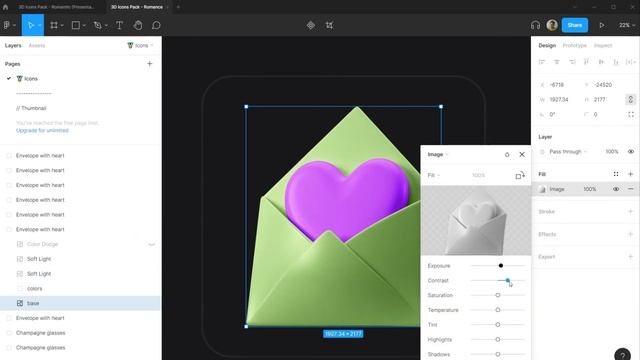Open the Image fill type dropdown
640x360 pixels.
(438, 155)
